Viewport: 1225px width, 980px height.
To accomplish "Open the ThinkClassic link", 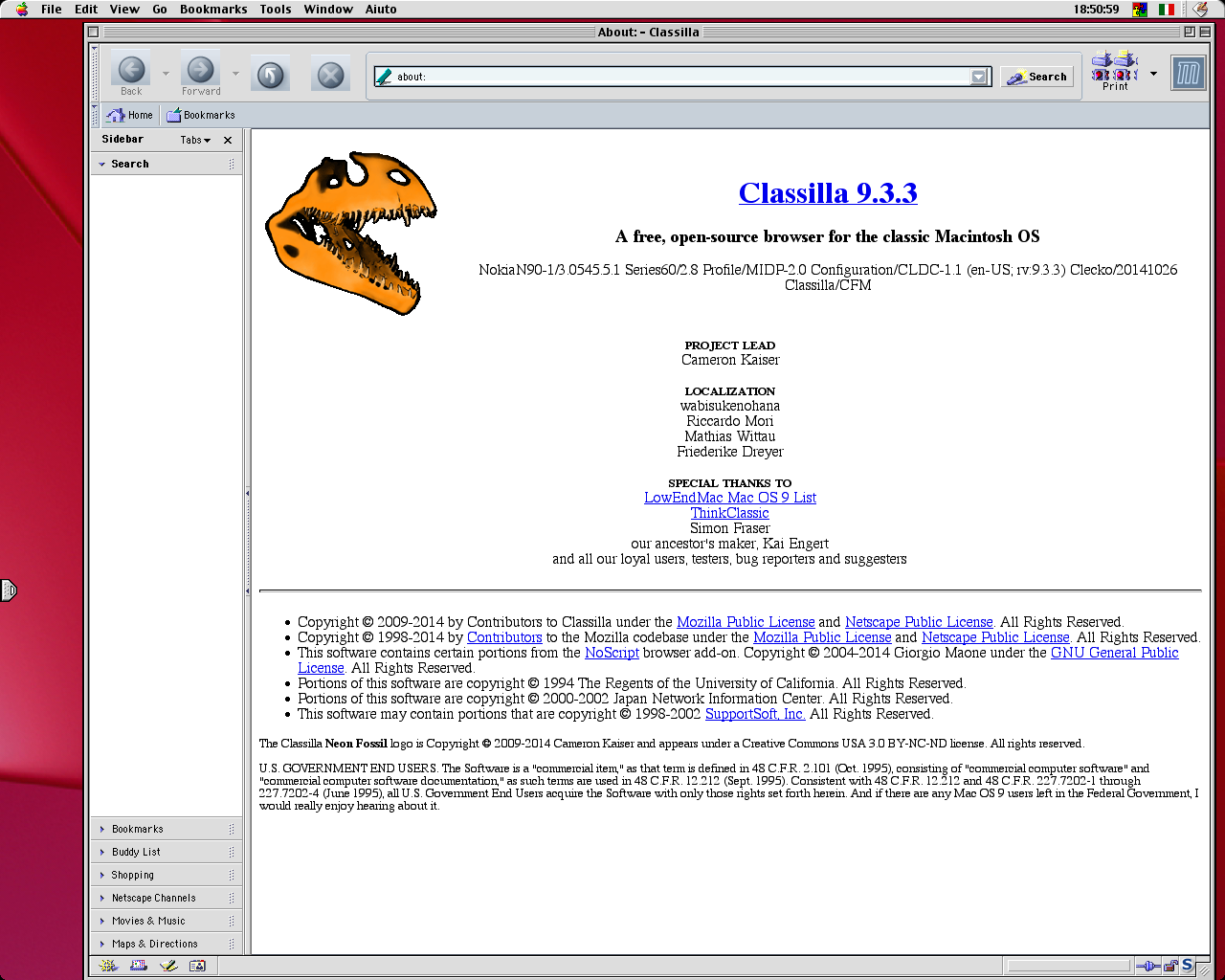I will click(x=730, y=513).
